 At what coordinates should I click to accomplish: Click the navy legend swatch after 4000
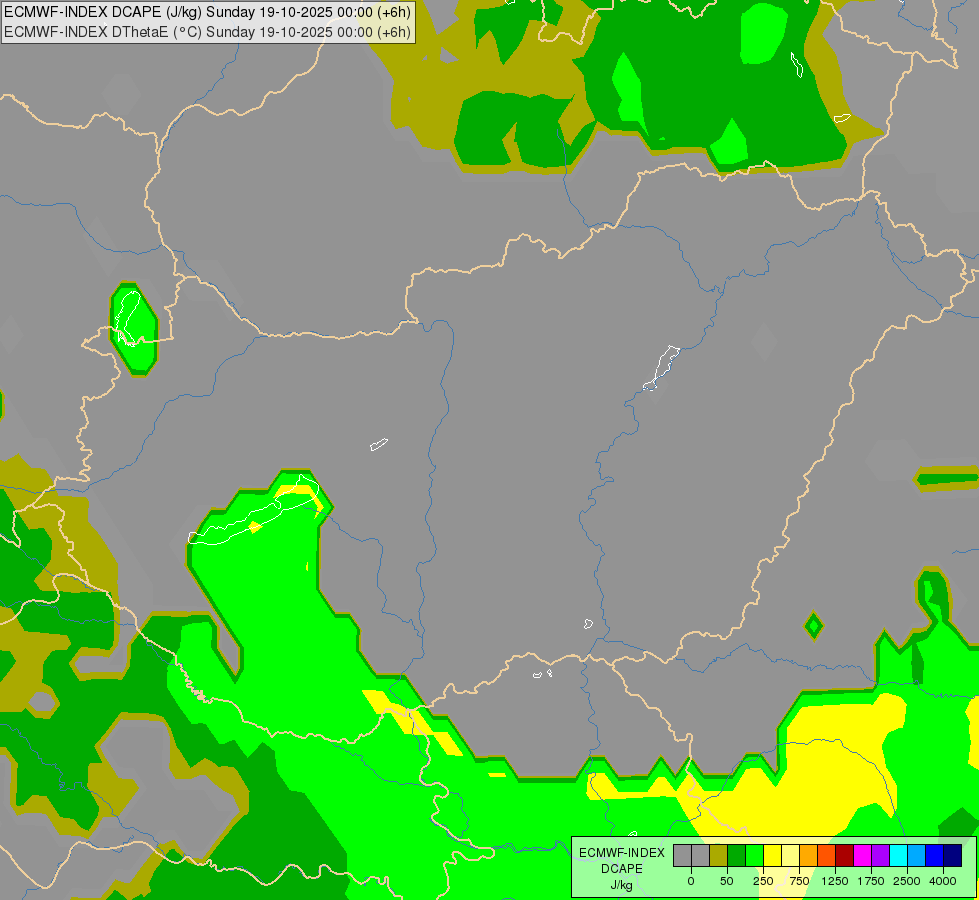click(953, 856)
